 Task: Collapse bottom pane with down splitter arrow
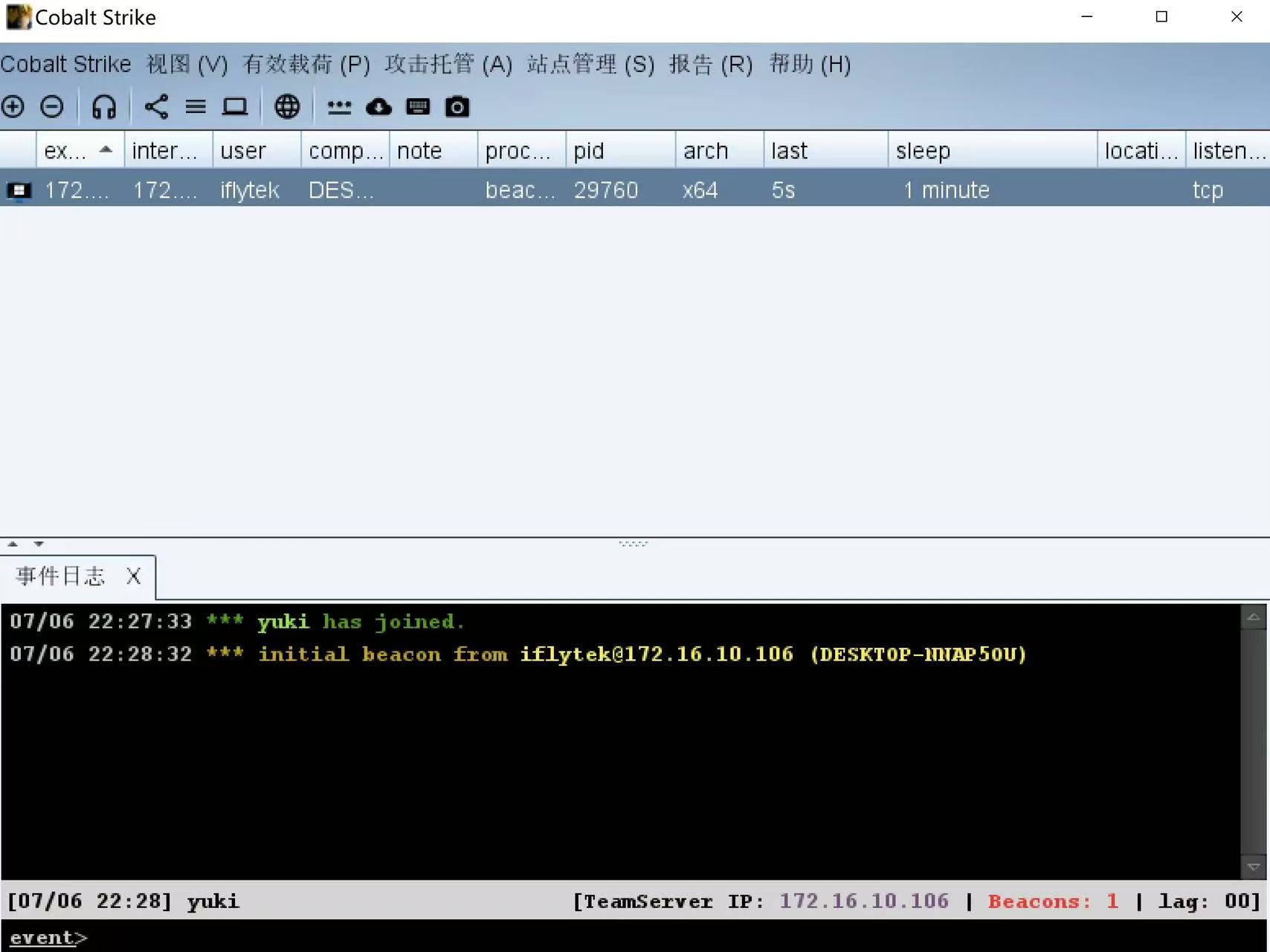(x=39, y=544)
